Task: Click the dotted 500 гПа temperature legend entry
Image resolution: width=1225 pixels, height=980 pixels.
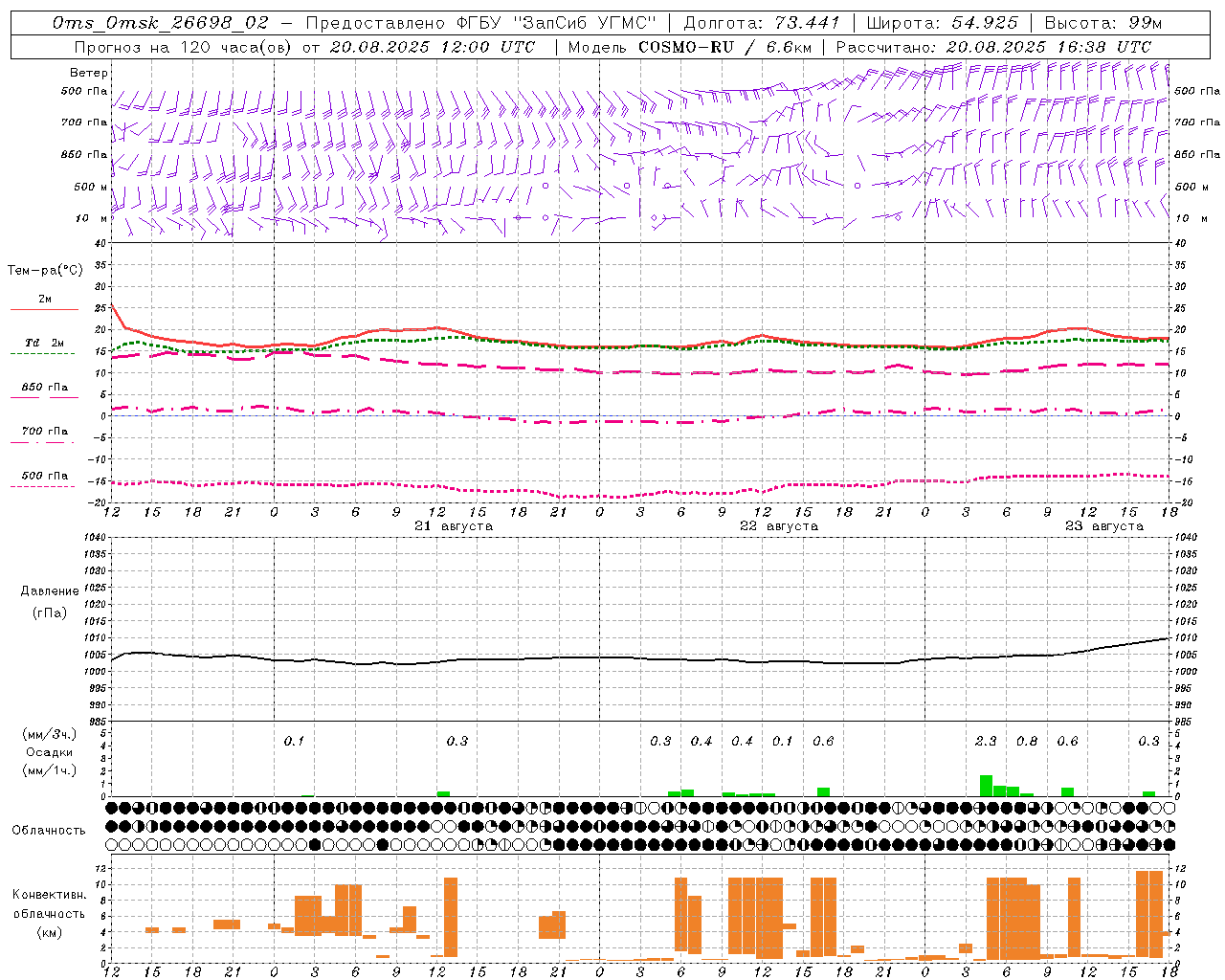Action: pyautogui.click(x=42, y=477)
